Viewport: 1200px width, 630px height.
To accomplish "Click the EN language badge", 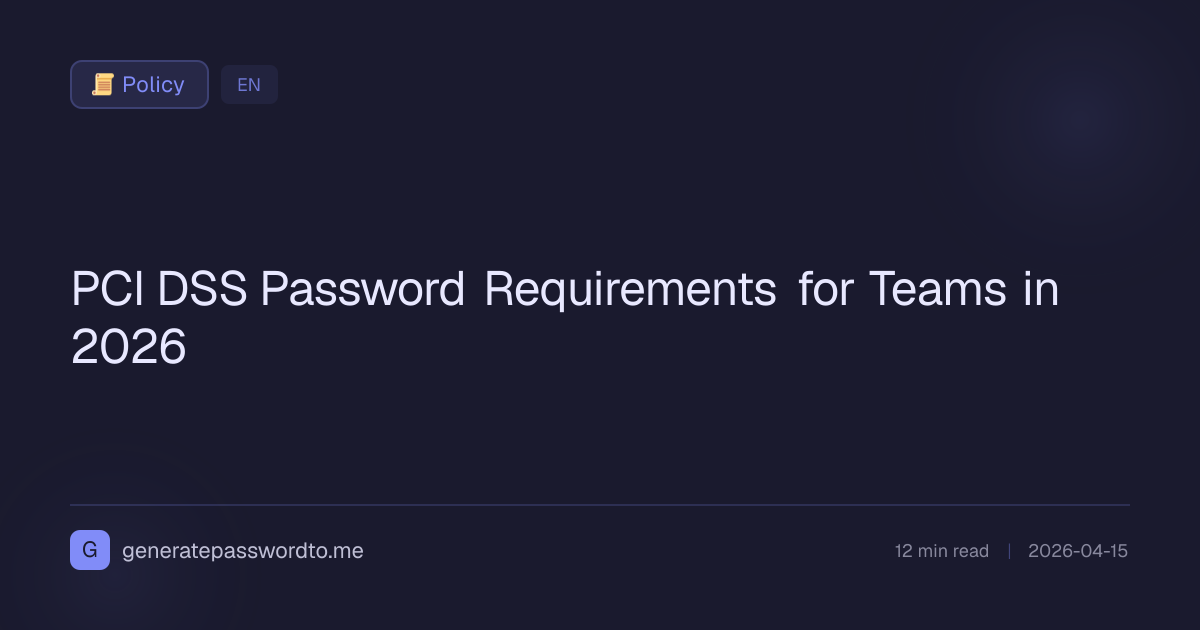I will tap(249, 85).
